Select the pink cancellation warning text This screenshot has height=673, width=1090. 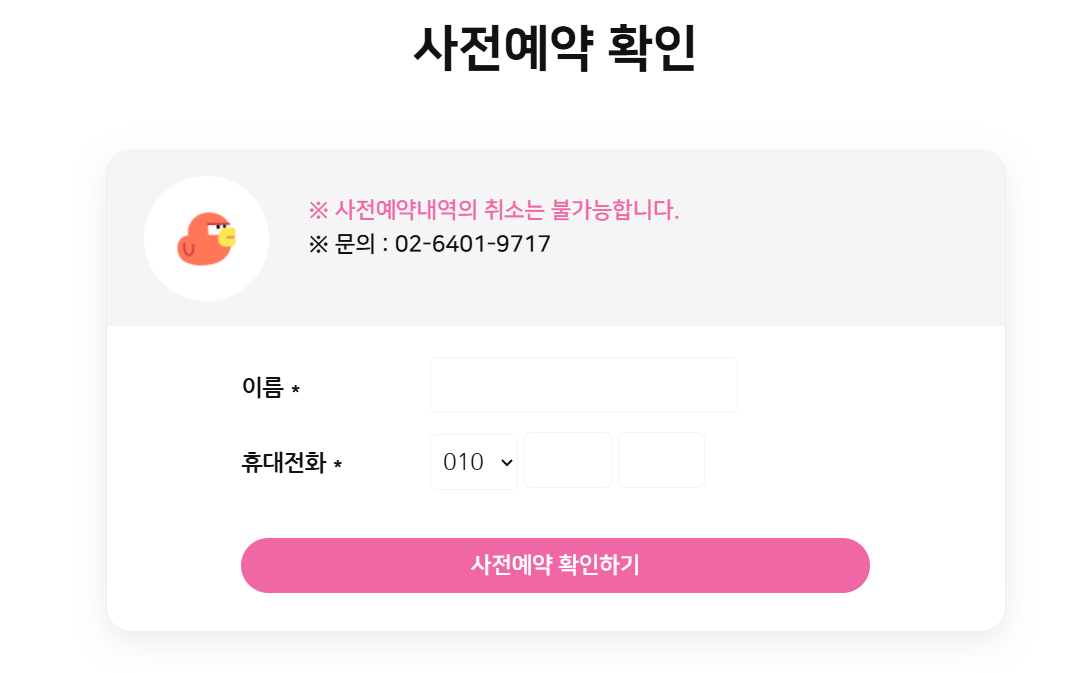point(494,208)
